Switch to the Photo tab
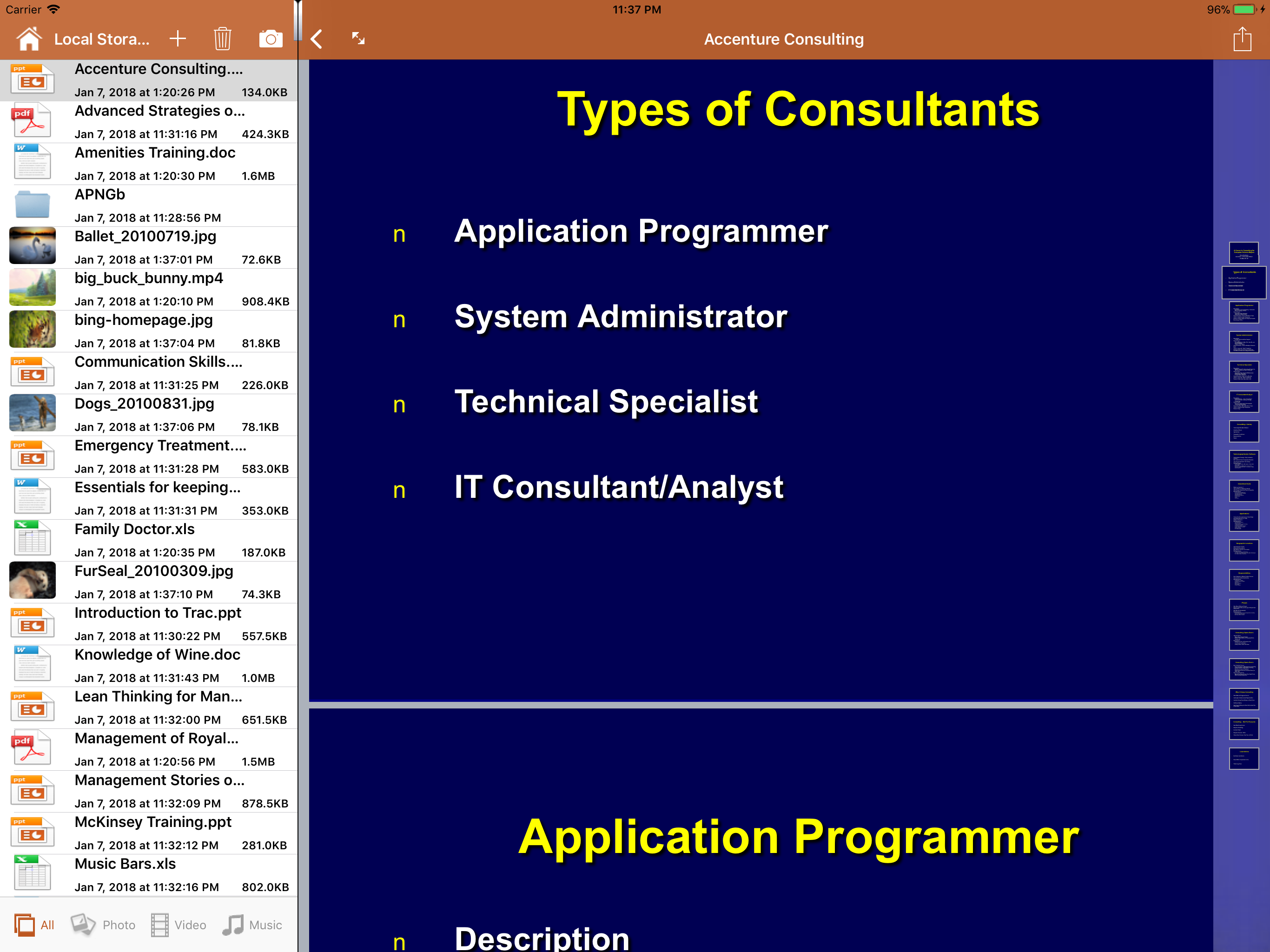1270x952 pixels. [x=103, y=925]
